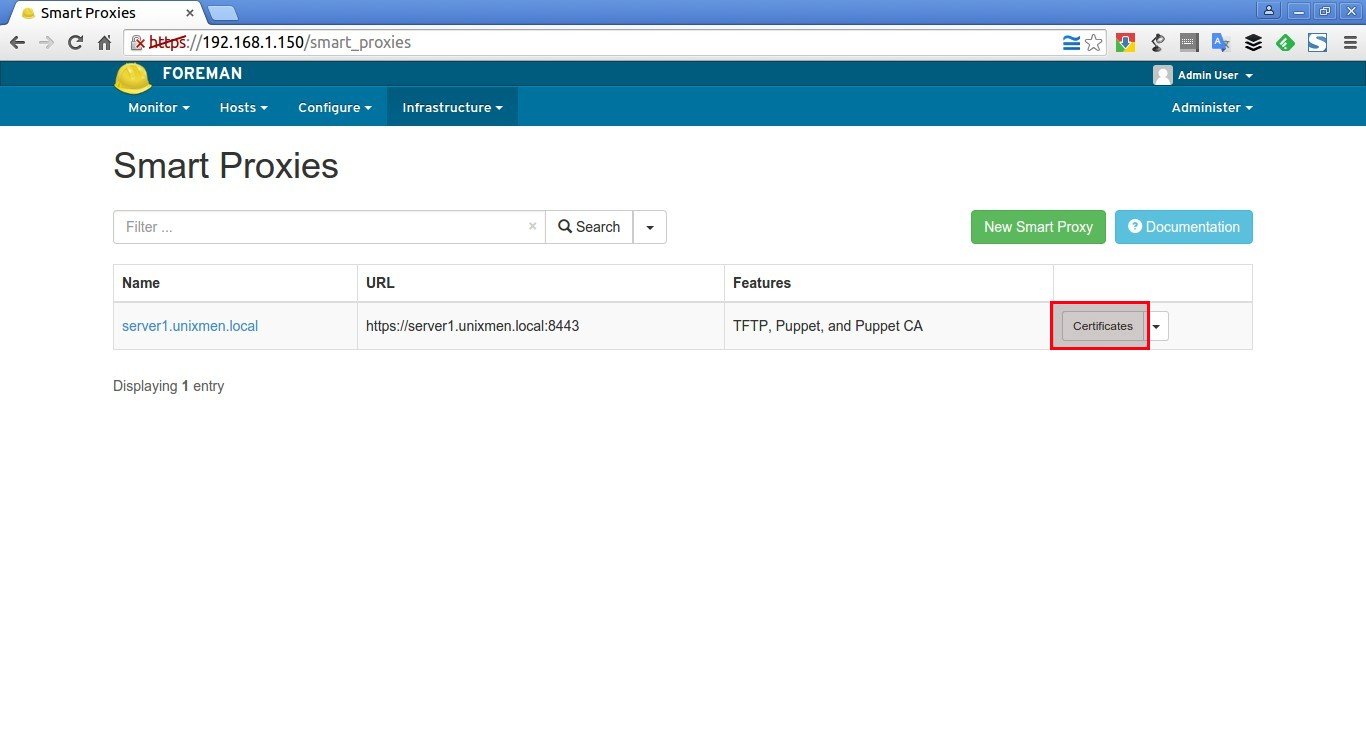Screen dimensions: 1366x744
Task: Open a new browser tab
Action: coord(222,13)
